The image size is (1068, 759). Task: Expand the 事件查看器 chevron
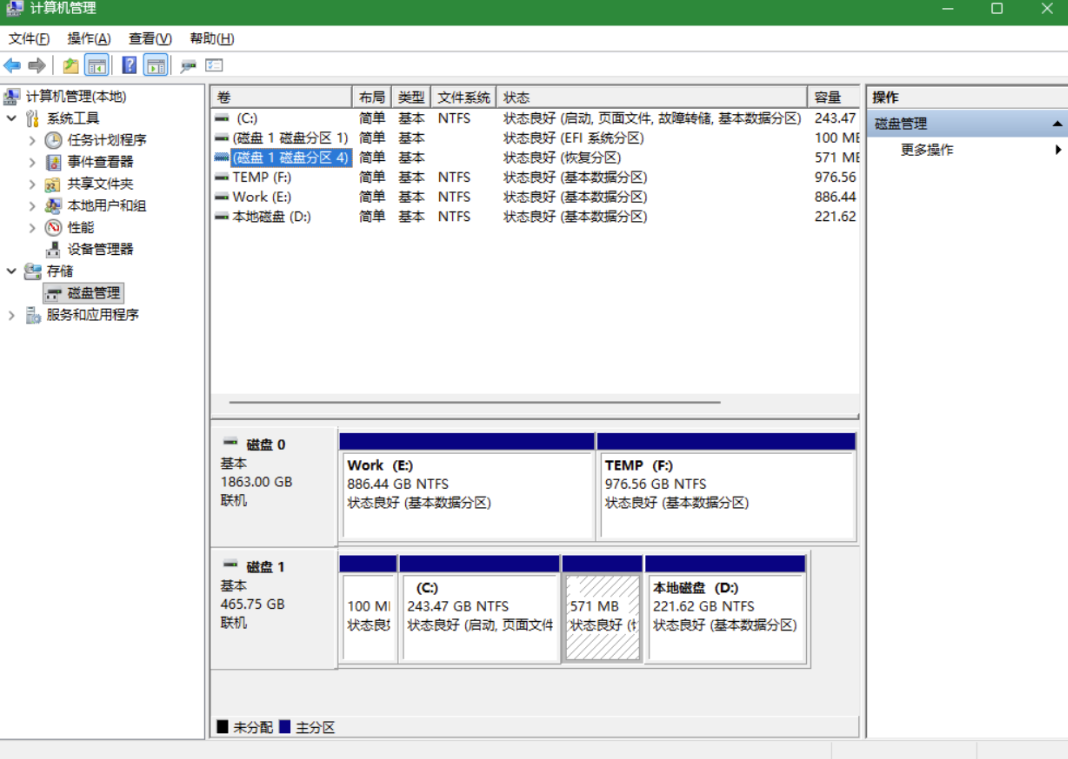pos(32,163)
